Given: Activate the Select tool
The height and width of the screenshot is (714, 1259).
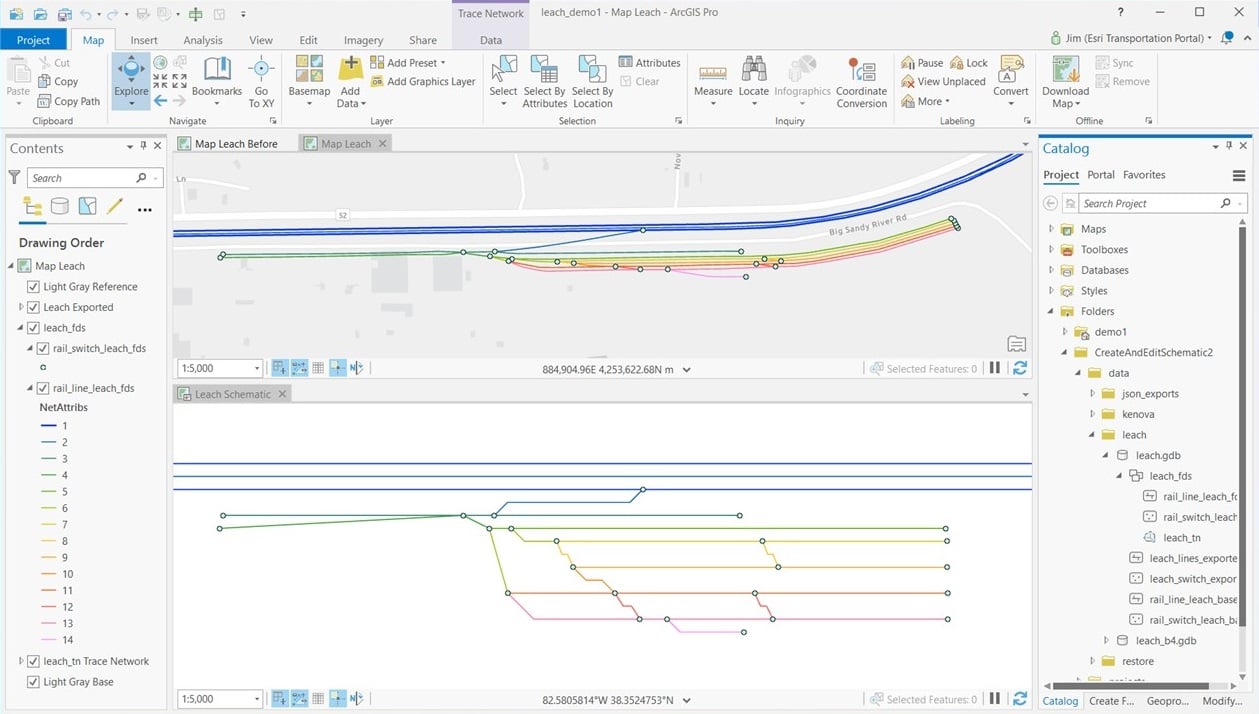Looking at the screenshot, I should click(503, 81).
